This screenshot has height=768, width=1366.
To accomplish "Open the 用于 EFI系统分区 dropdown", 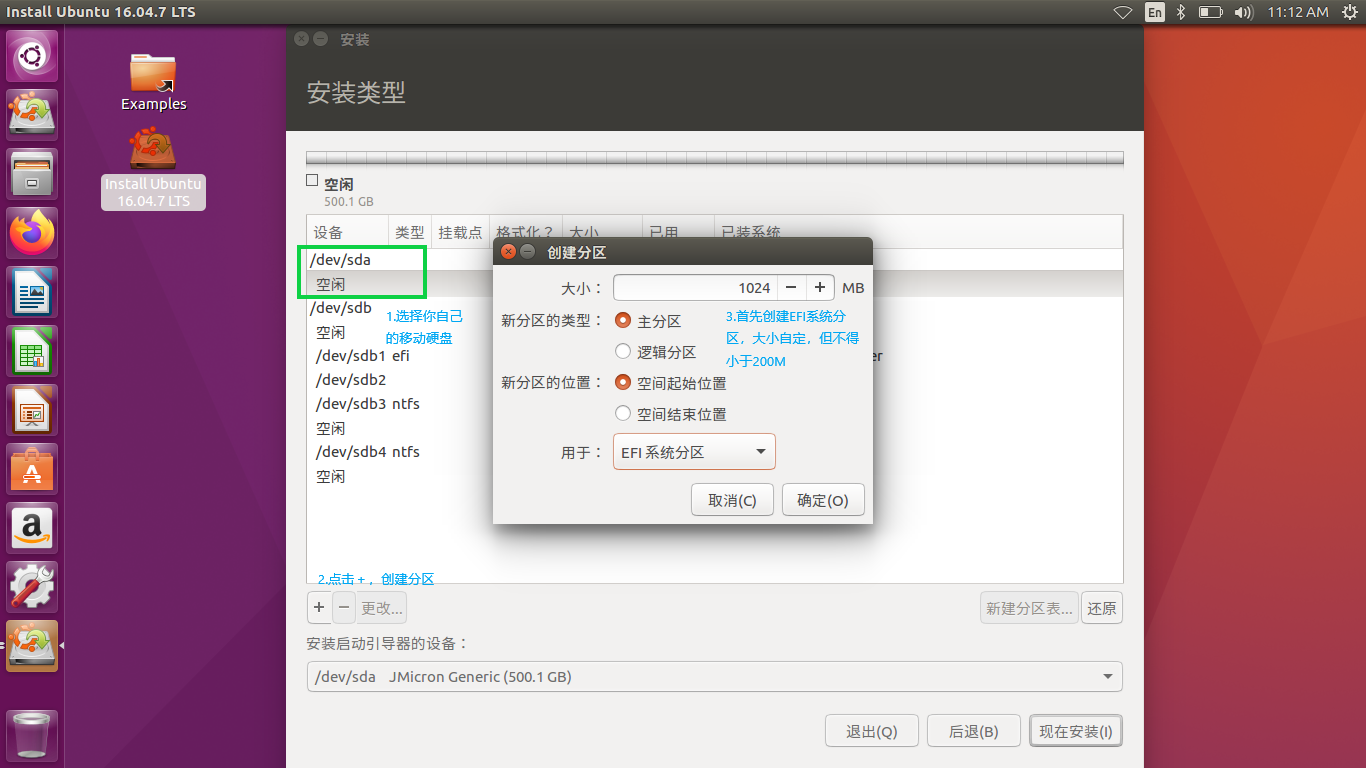I will point(693,452).
